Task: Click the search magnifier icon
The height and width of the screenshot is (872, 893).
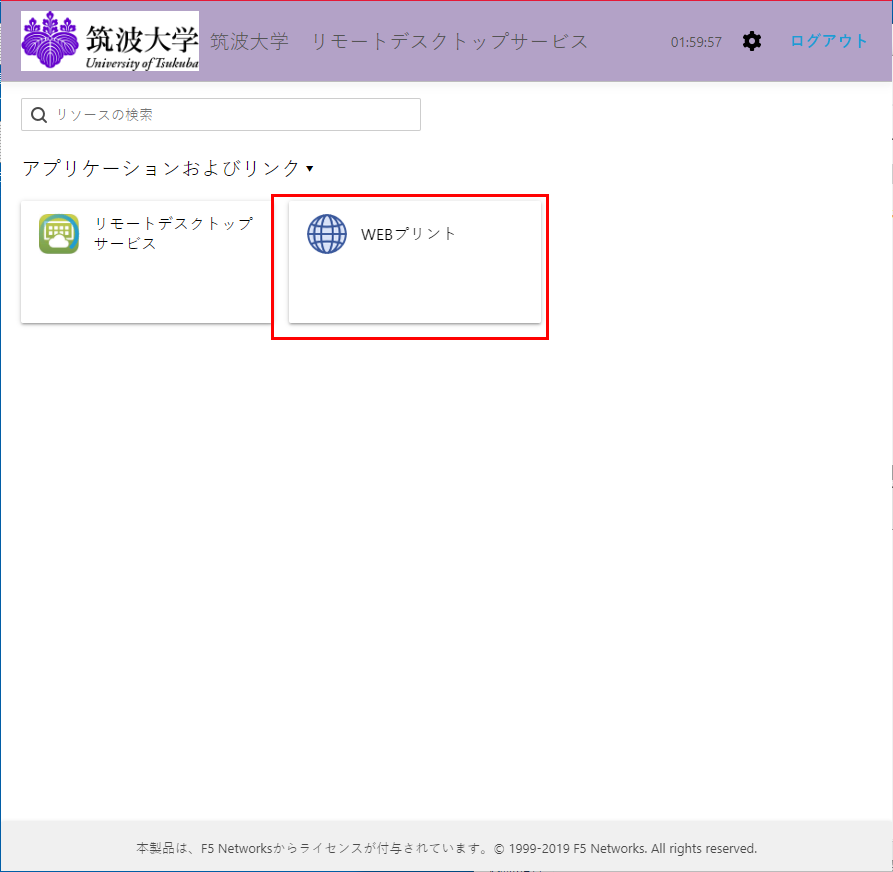Action: 39,115
